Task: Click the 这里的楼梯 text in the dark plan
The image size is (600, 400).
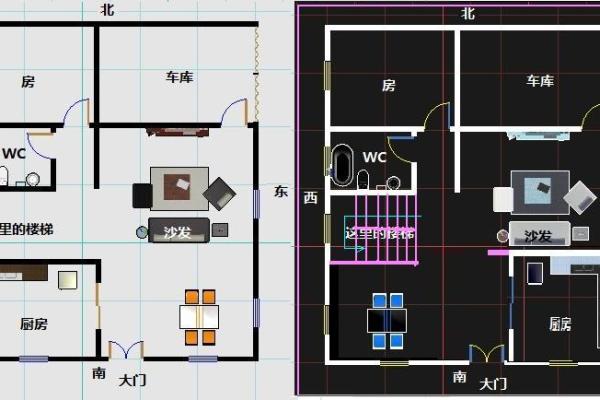Action: tap(379, 232)
